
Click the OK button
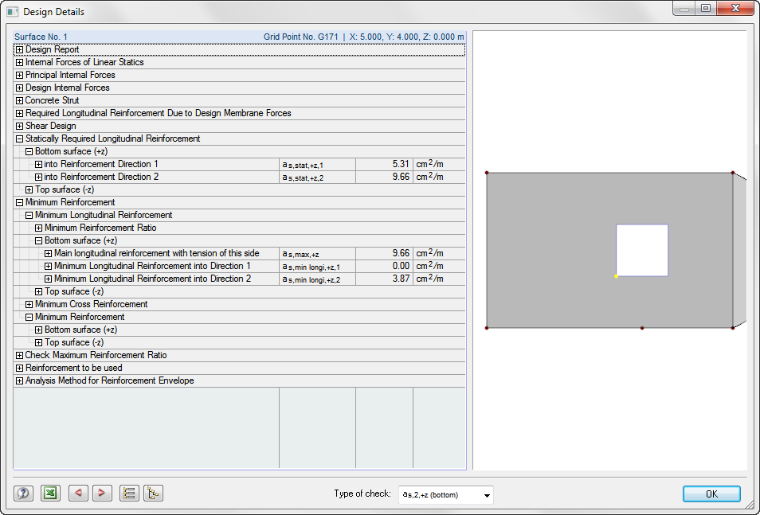click(x=712, y=494)
